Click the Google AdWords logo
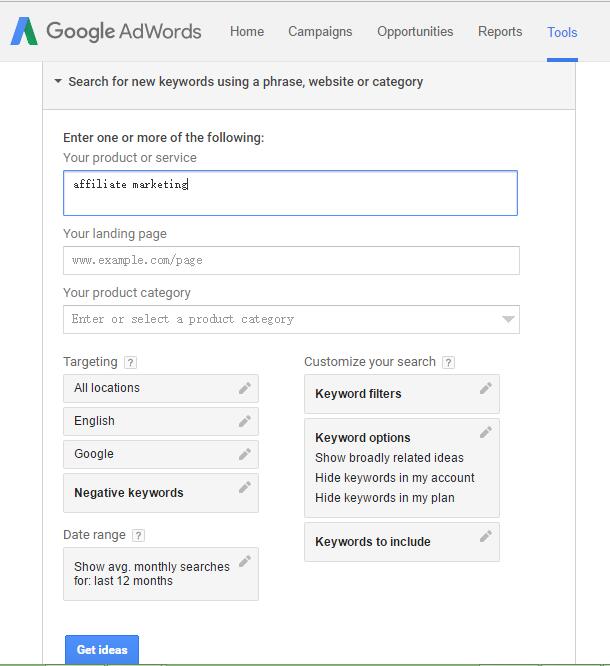Screen dimensions: 610x666 point(105,32)
